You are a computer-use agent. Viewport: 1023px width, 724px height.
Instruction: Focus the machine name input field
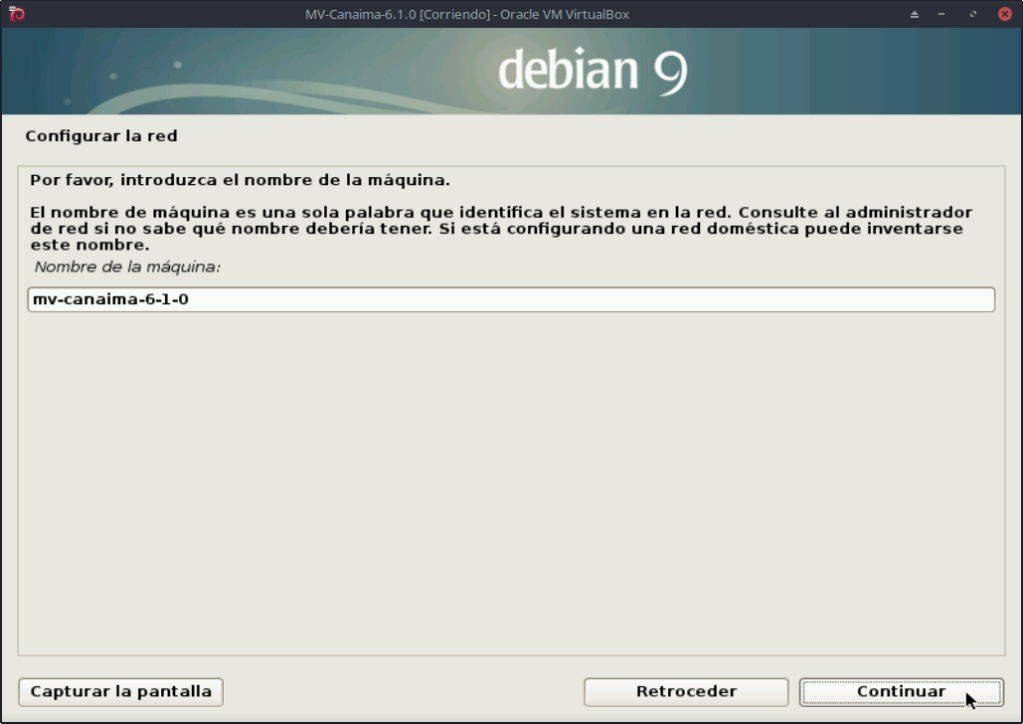pyautogui.click(x=510, y=299)
